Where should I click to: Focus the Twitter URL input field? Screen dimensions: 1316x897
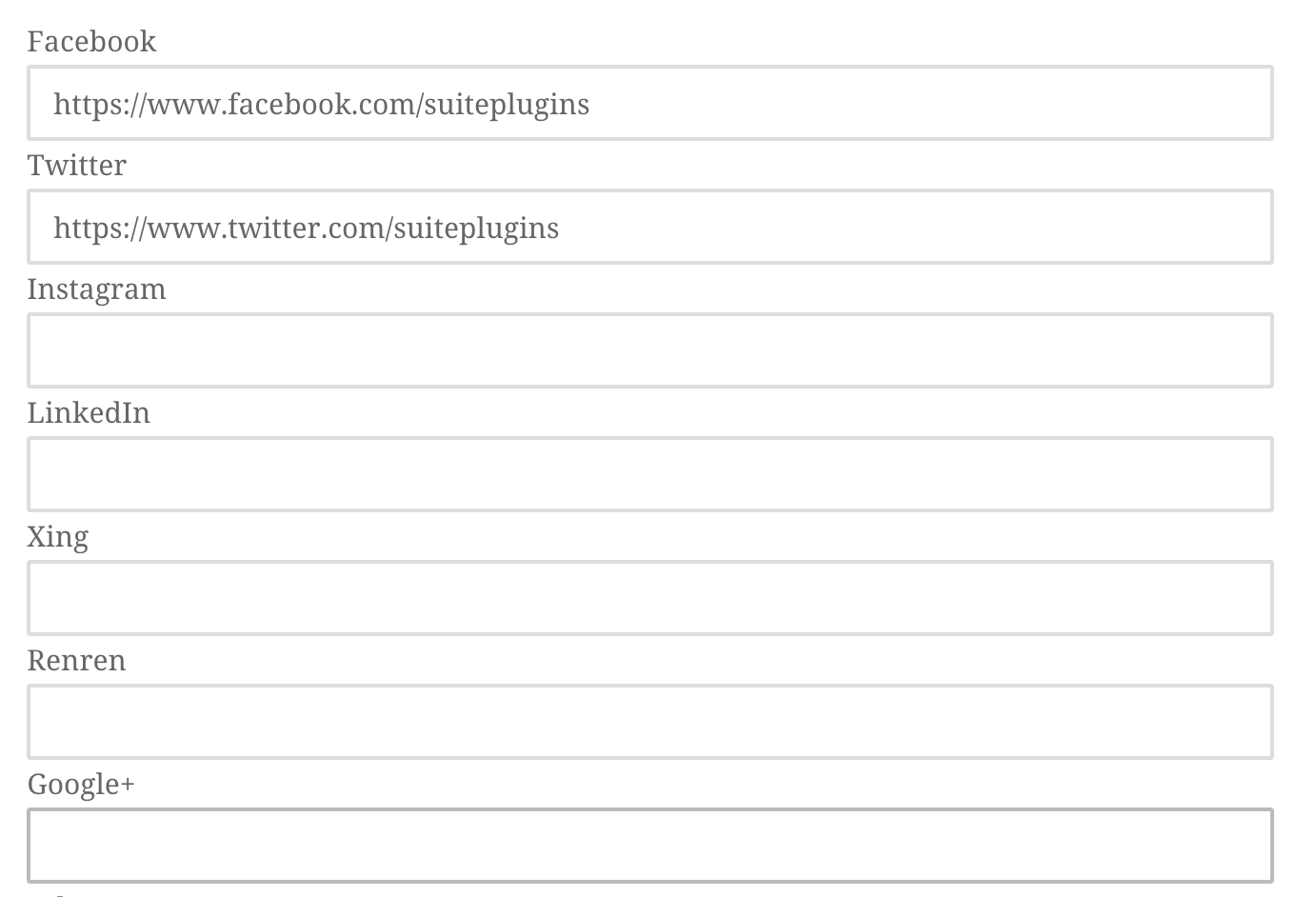[650, 227]
